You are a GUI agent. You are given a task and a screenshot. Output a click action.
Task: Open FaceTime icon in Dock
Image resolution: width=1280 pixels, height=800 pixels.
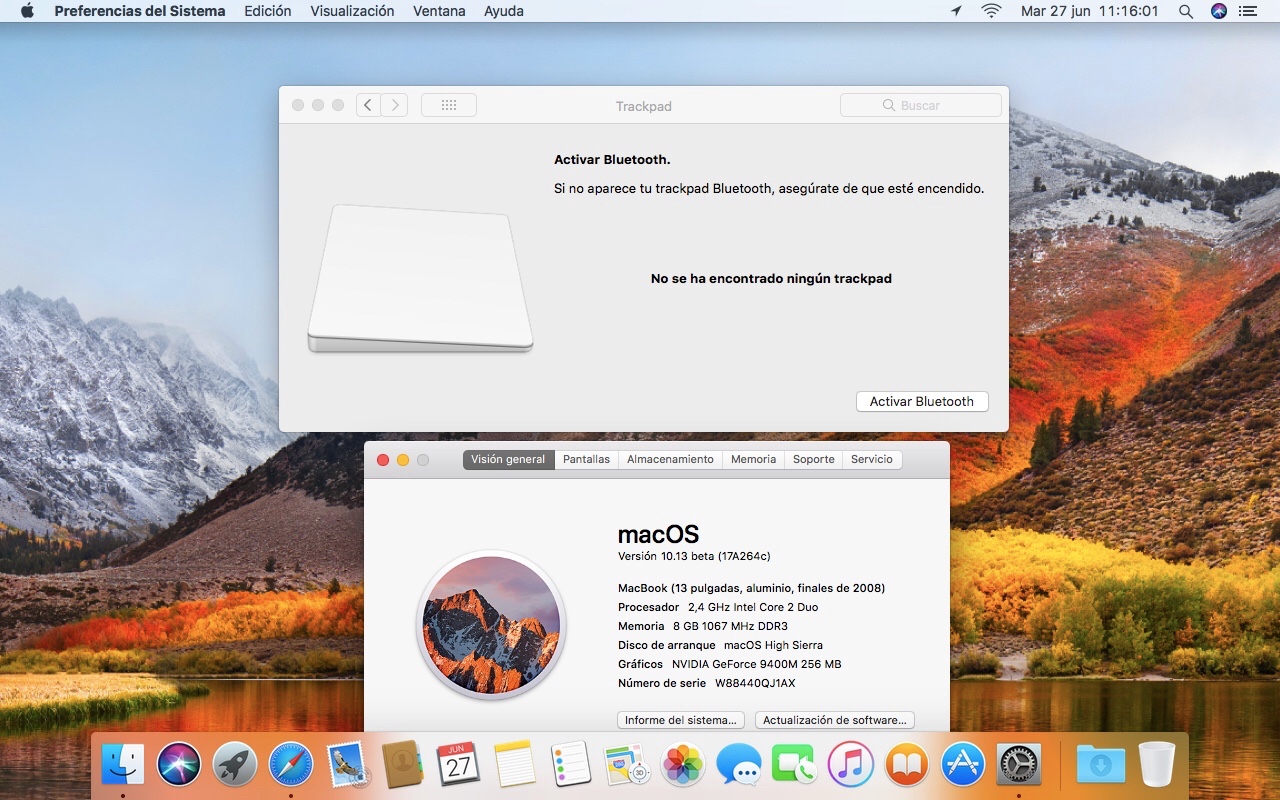coord(795,765)
